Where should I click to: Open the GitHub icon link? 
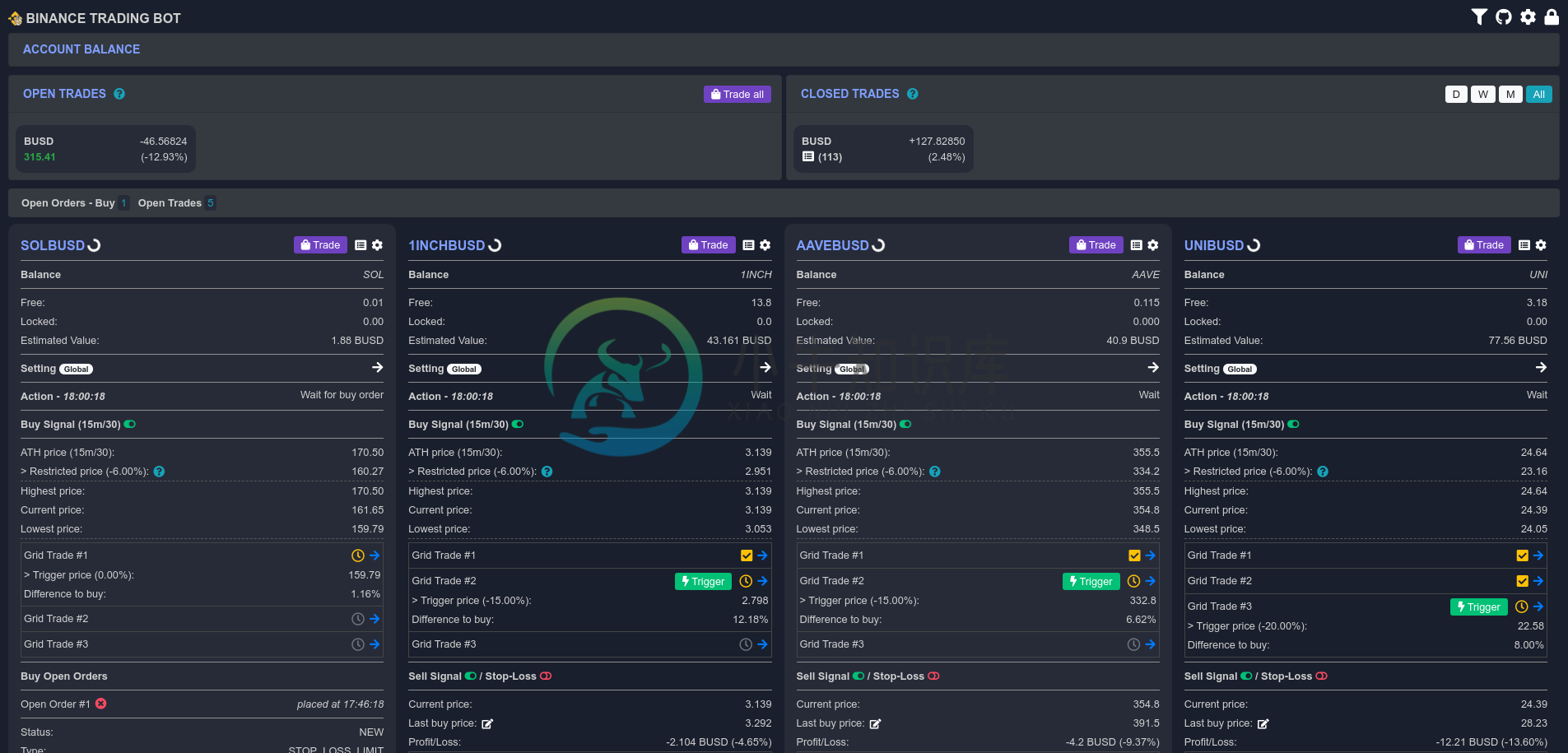[x=1504, y=17]
